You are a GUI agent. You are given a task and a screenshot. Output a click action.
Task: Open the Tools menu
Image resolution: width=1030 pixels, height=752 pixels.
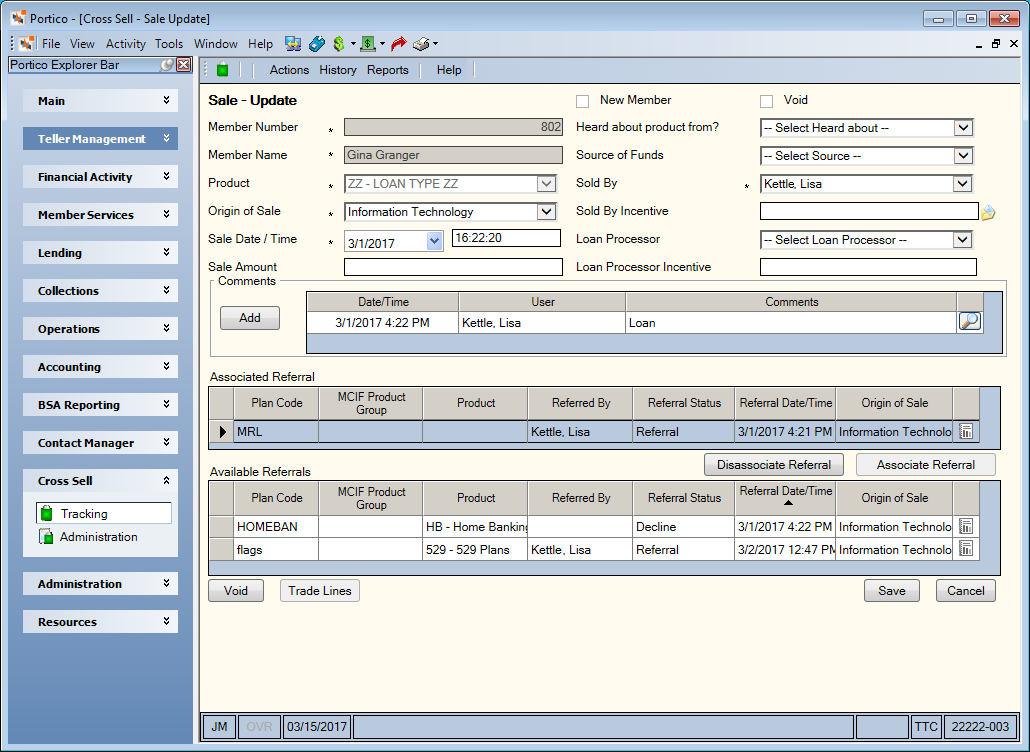point(169,44)
